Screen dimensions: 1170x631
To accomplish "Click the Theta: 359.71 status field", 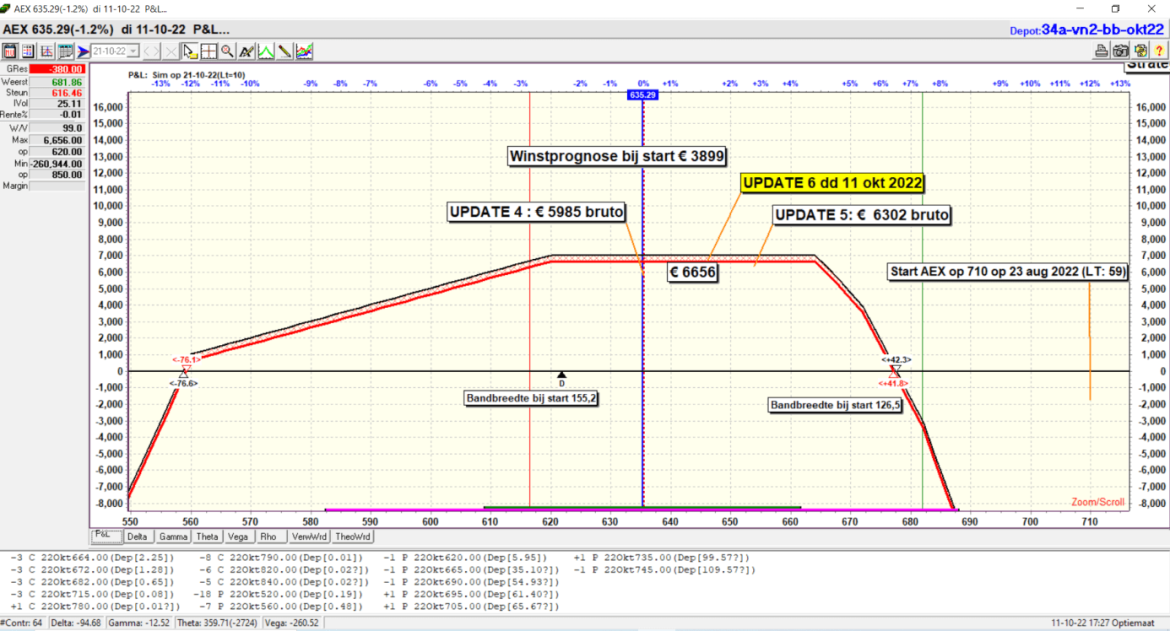I will 216,623.
